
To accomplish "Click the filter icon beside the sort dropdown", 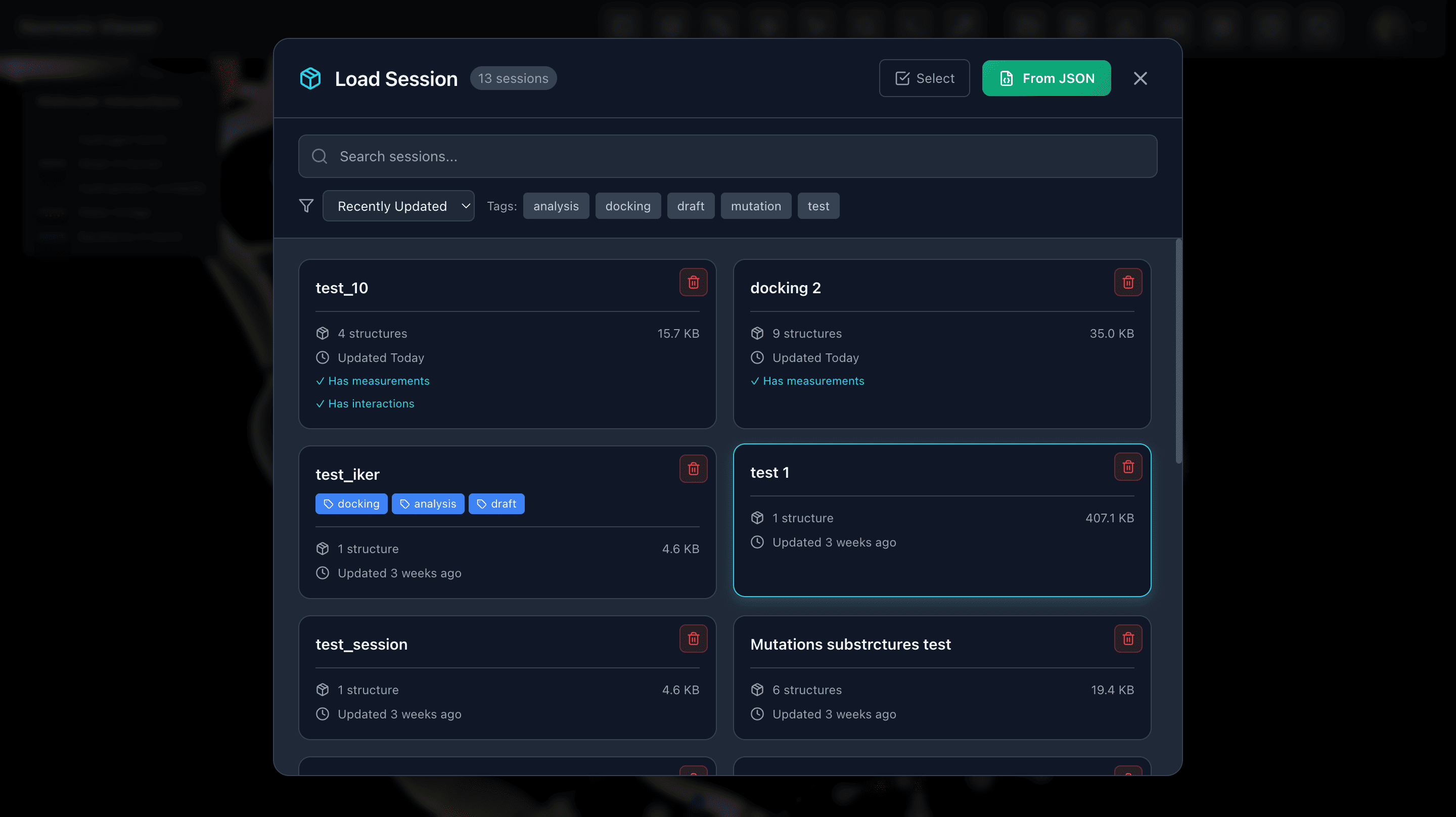I will [x=306, y=205].
